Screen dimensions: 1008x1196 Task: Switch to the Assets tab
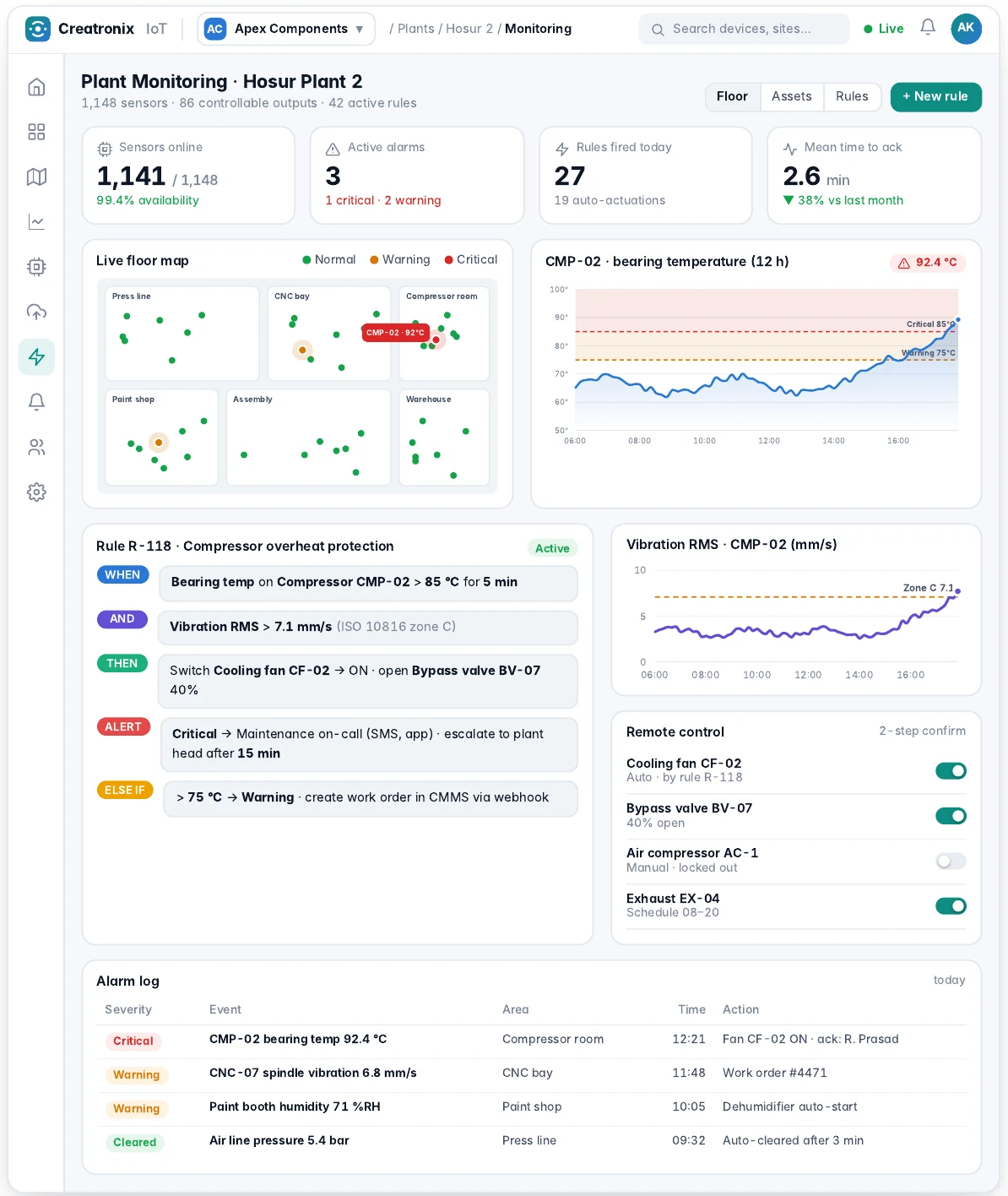click(792, 96)
